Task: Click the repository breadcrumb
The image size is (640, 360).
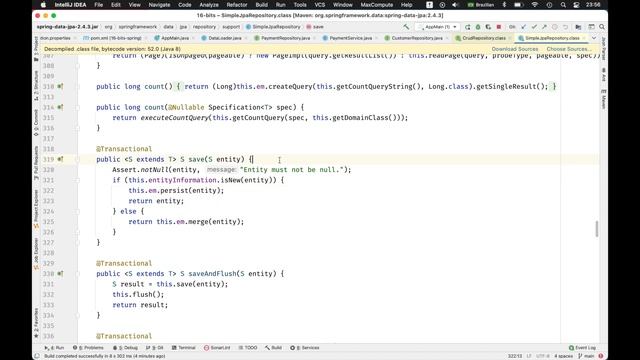Action: (x=204, y=27)
